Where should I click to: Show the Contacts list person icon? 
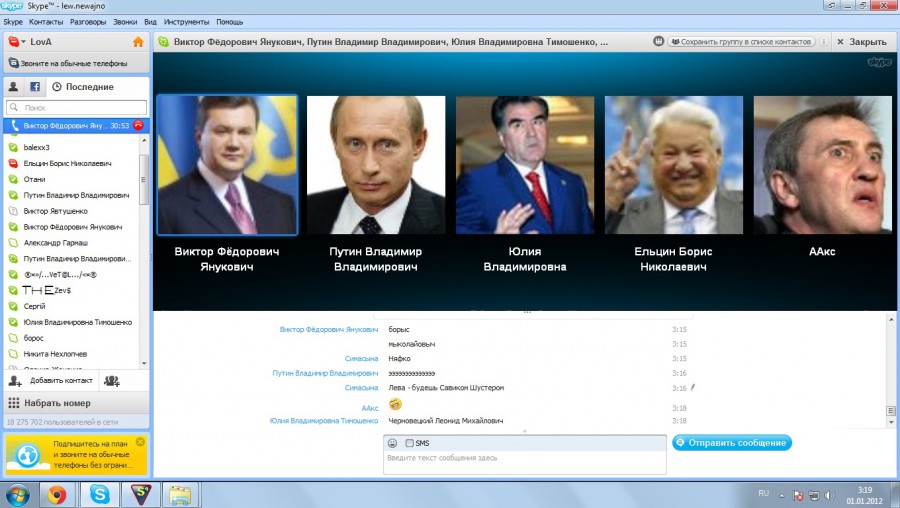point(14,87)
